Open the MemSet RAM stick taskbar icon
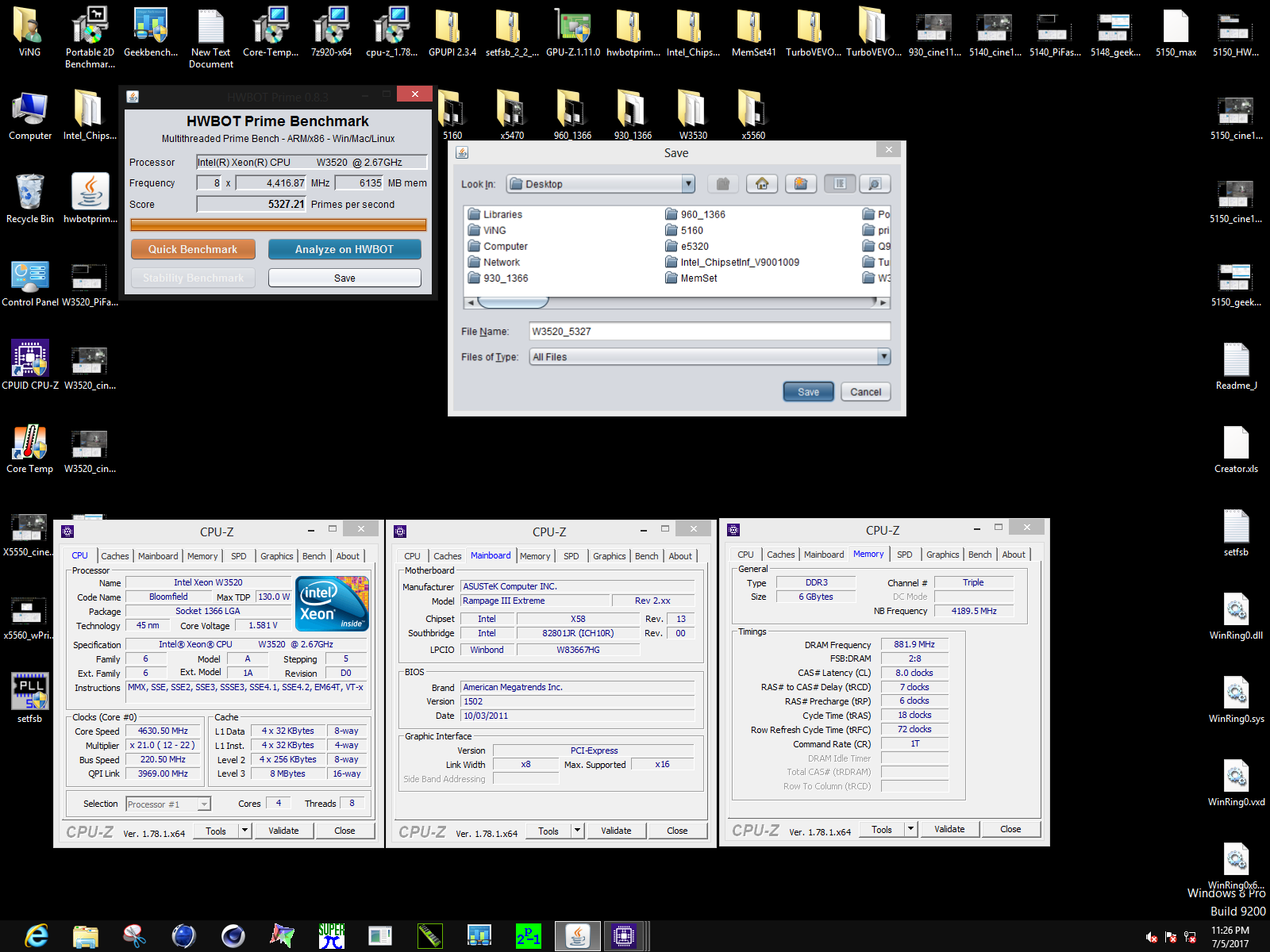This screenshot has width=1270, height=952. point(430,936)
